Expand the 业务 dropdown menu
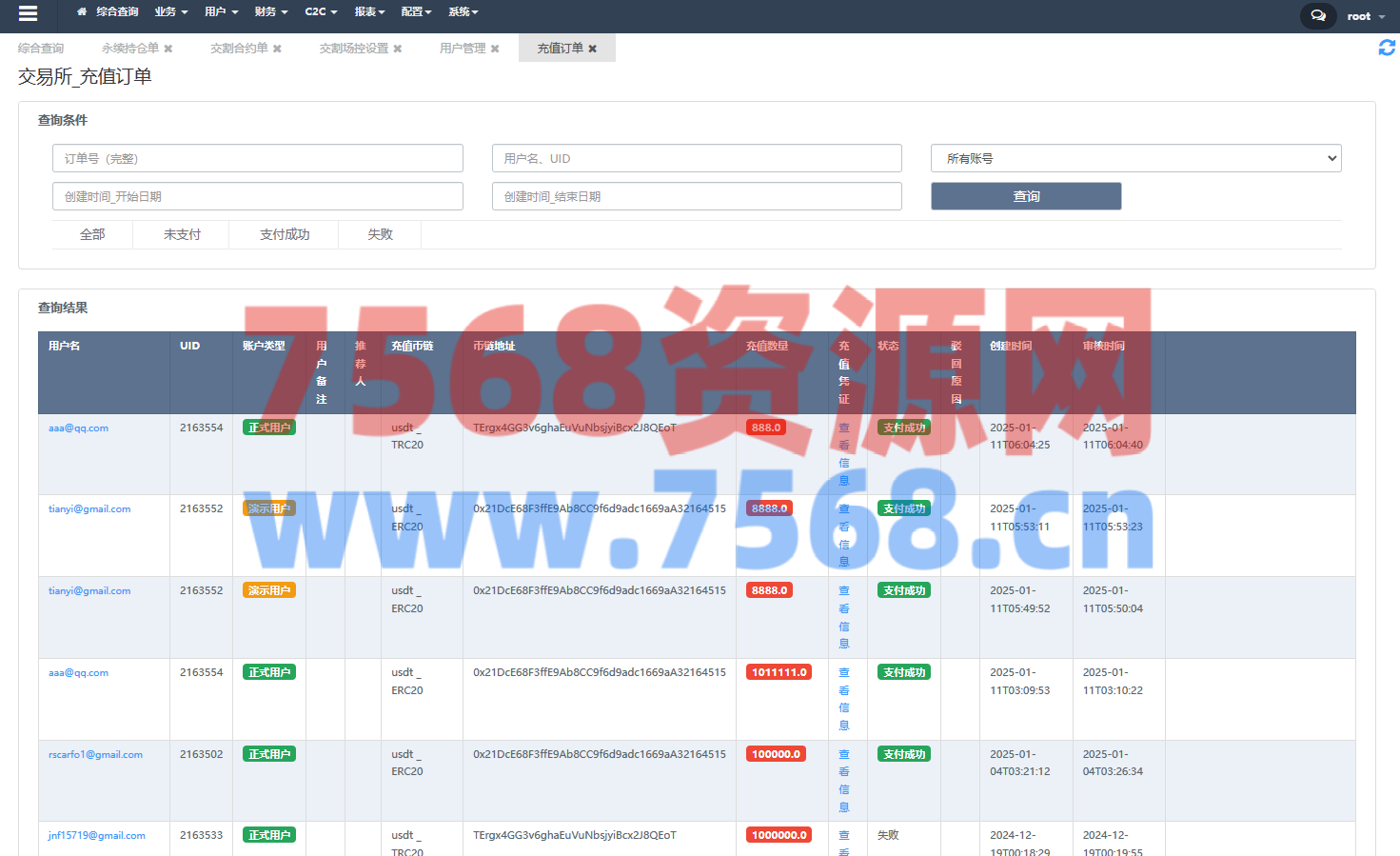The width and height of the screenshot is (1400, 856). tap(171, 12)
